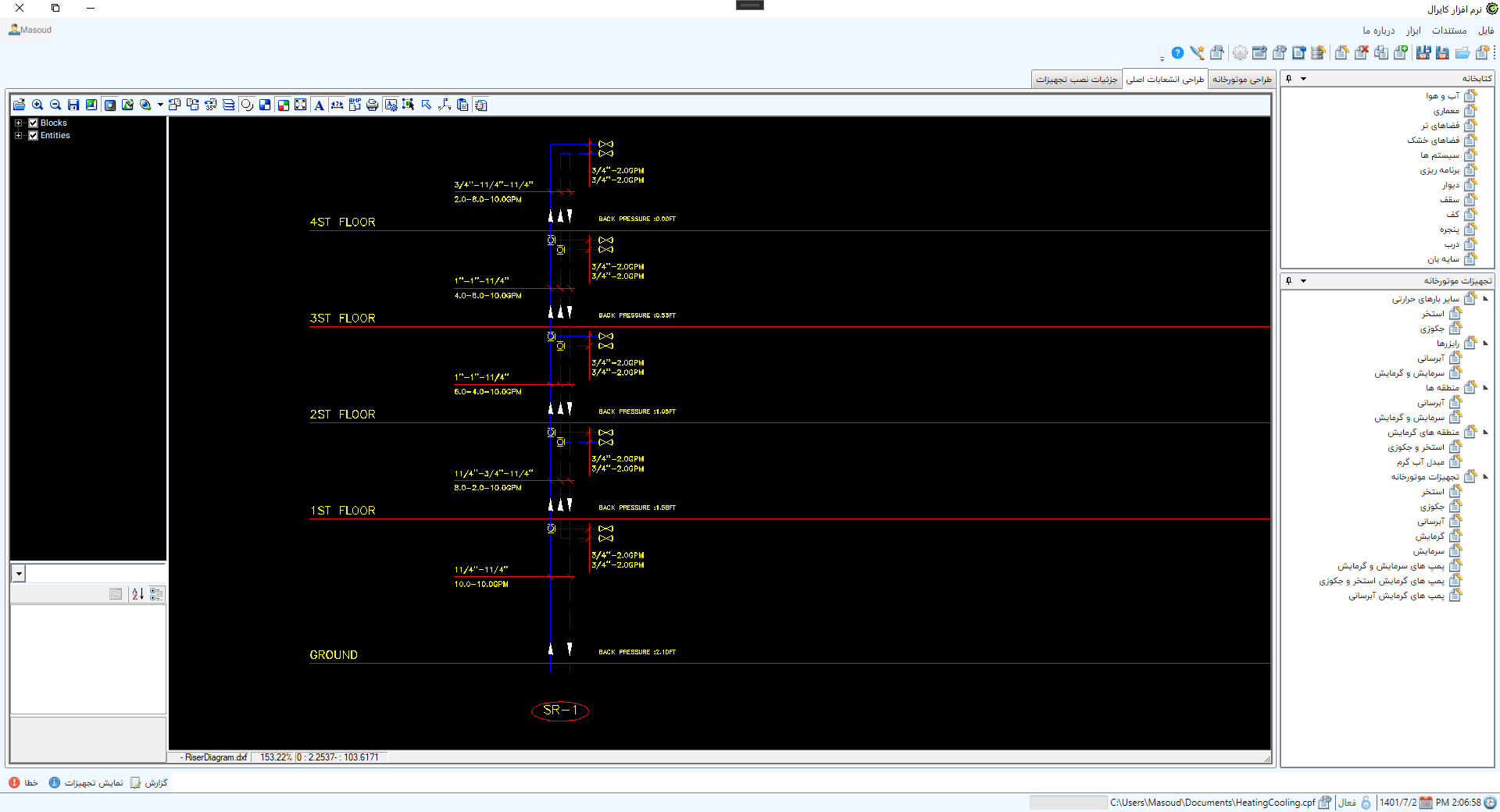The height and width of the screenshot is (812, 1500).
Task: Uncheck the Blocks checkbox
Action: coord(34,123)
